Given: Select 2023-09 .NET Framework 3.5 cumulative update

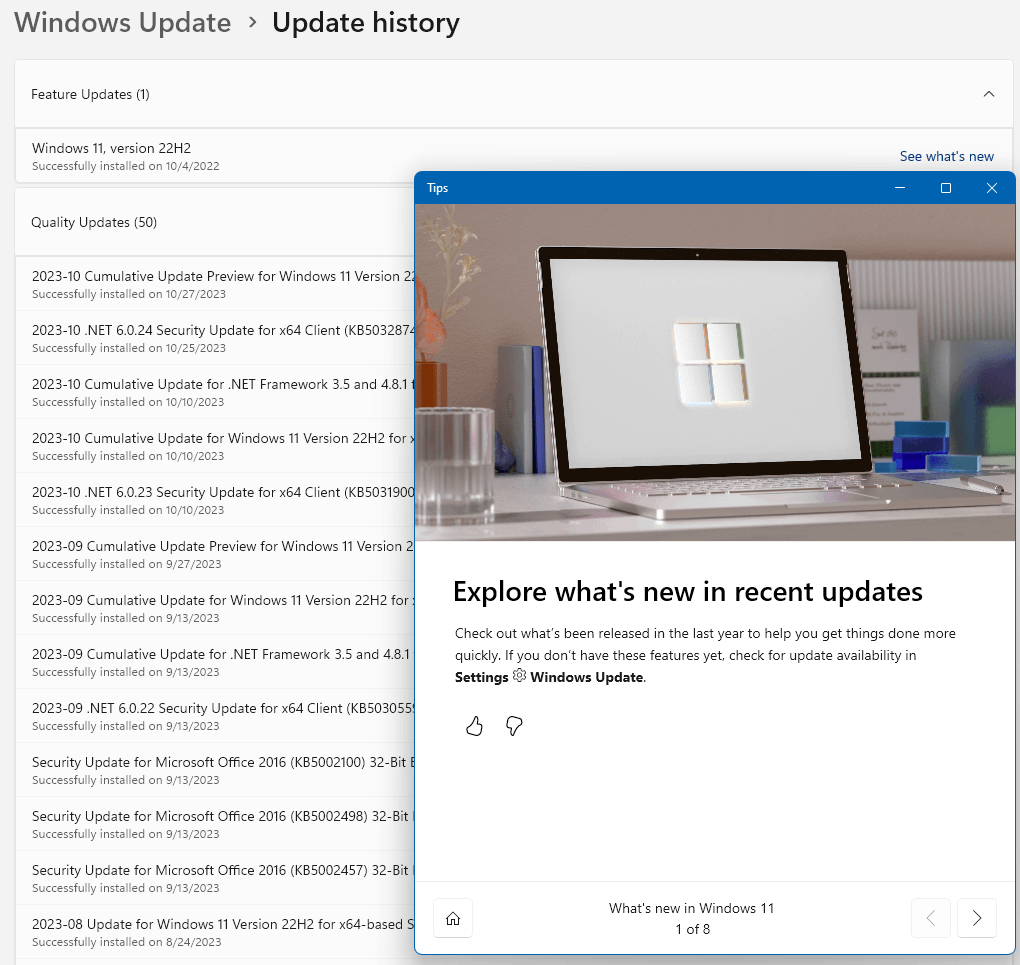Looking at the screenshot, I should (x=215, y=662).
